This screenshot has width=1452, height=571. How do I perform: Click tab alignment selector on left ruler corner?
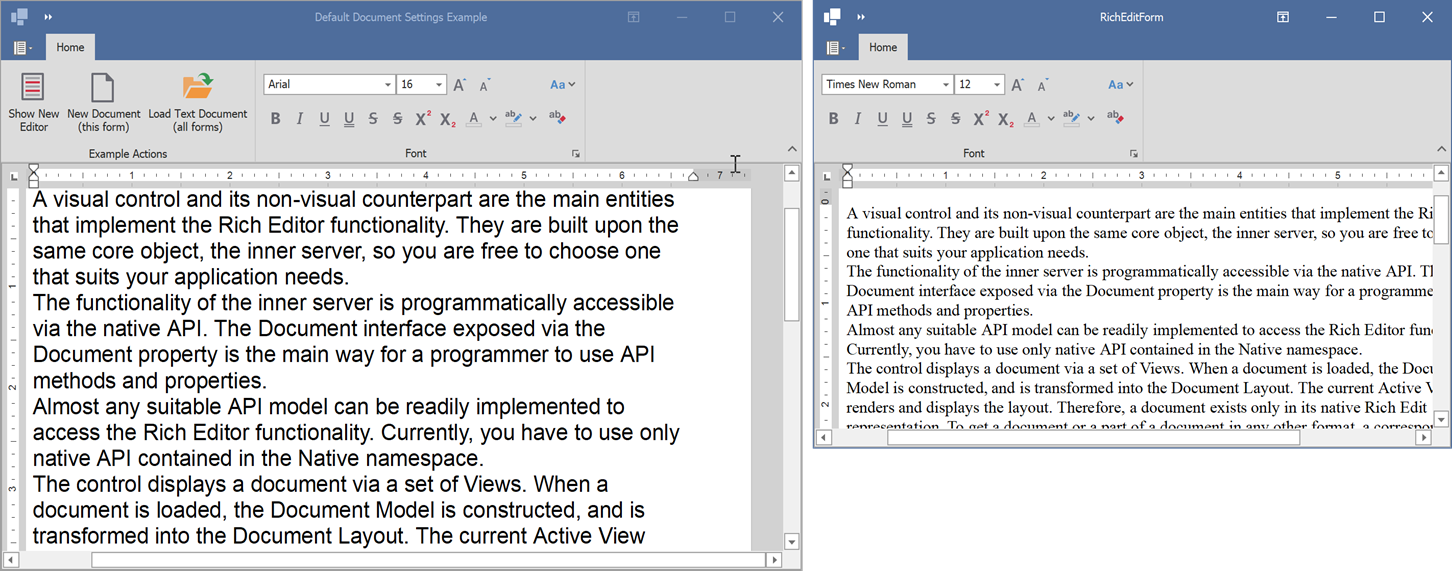point(14,176)
